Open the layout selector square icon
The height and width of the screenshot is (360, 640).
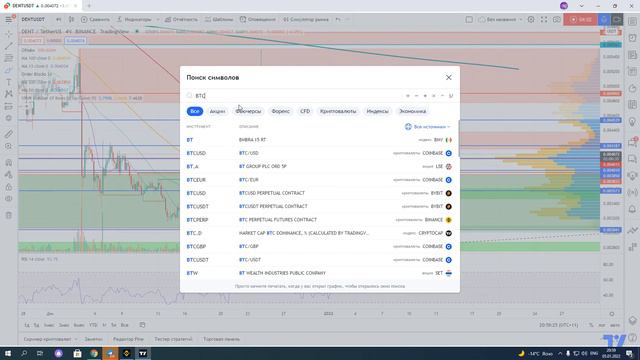tap(469, 19)
